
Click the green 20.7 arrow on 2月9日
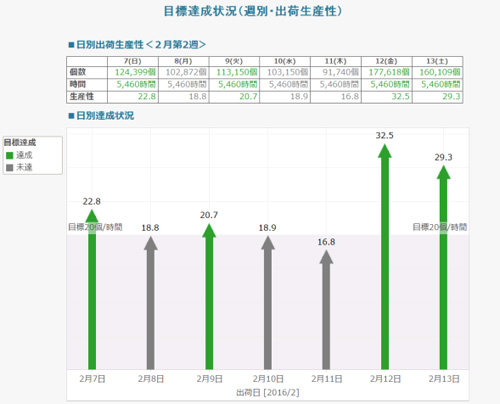pos(209,296)
